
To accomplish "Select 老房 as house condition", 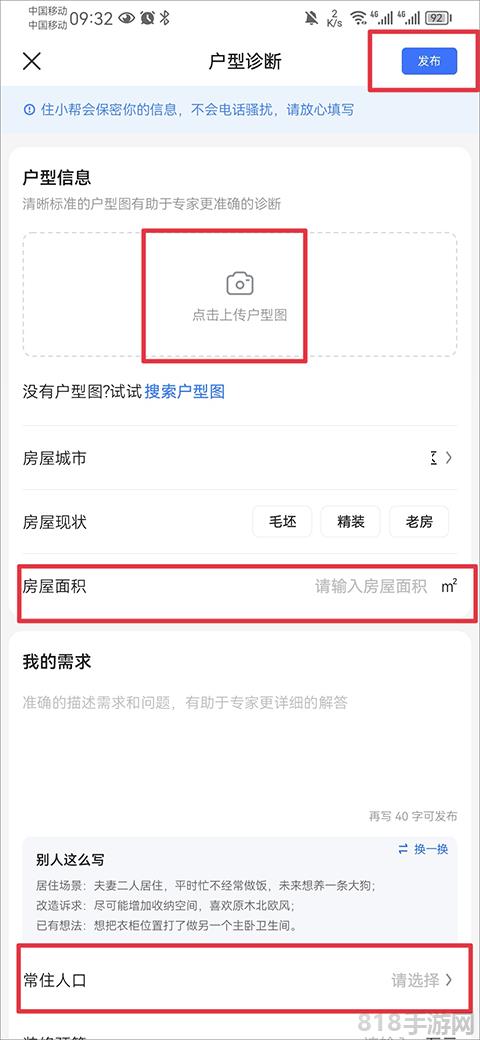I will 419,521.
